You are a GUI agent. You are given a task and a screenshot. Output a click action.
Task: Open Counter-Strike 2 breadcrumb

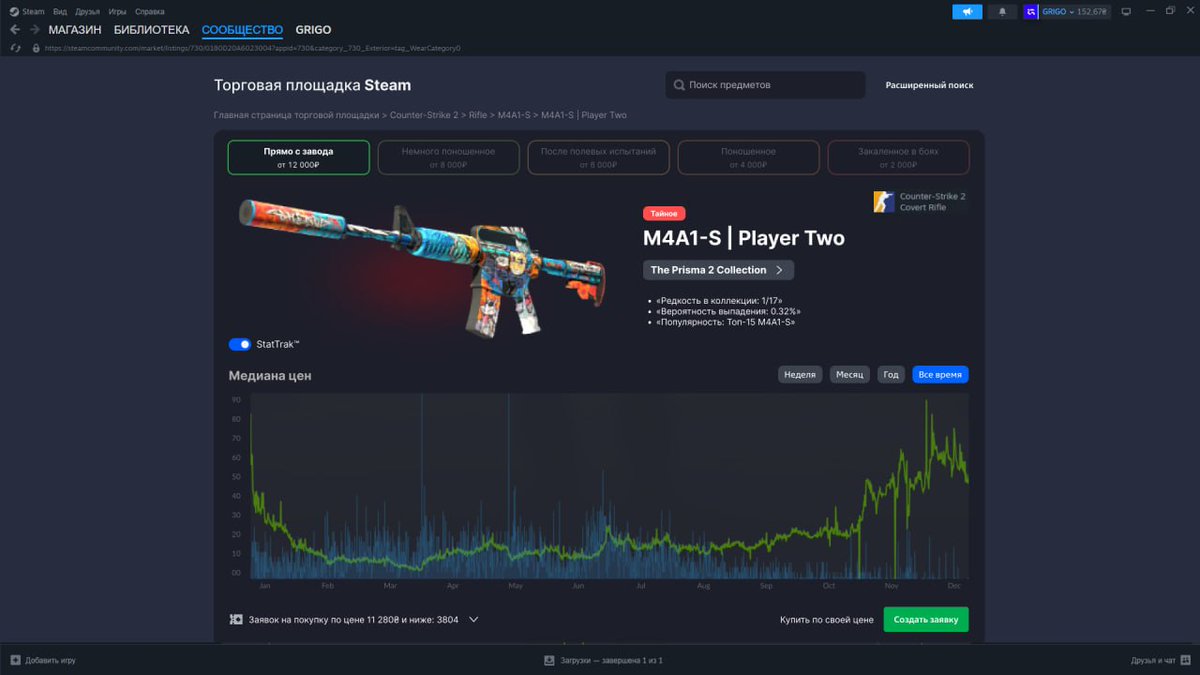(x=424, y=115)
